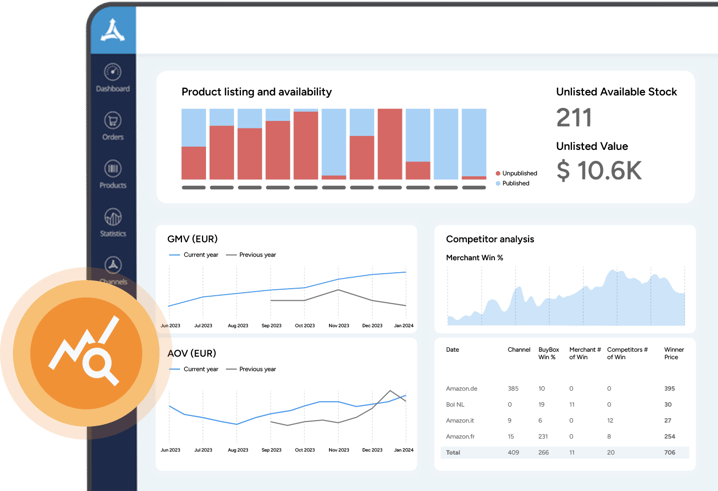Click AOV Previous year legend entry
This screenshot has width=718, height=491.
tap(251, 369)
